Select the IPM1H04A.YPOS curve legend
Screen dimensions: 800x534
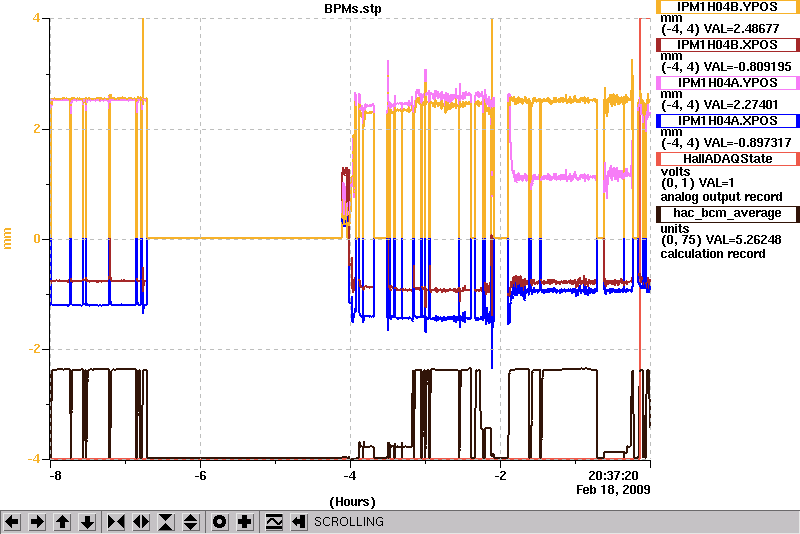728,83
